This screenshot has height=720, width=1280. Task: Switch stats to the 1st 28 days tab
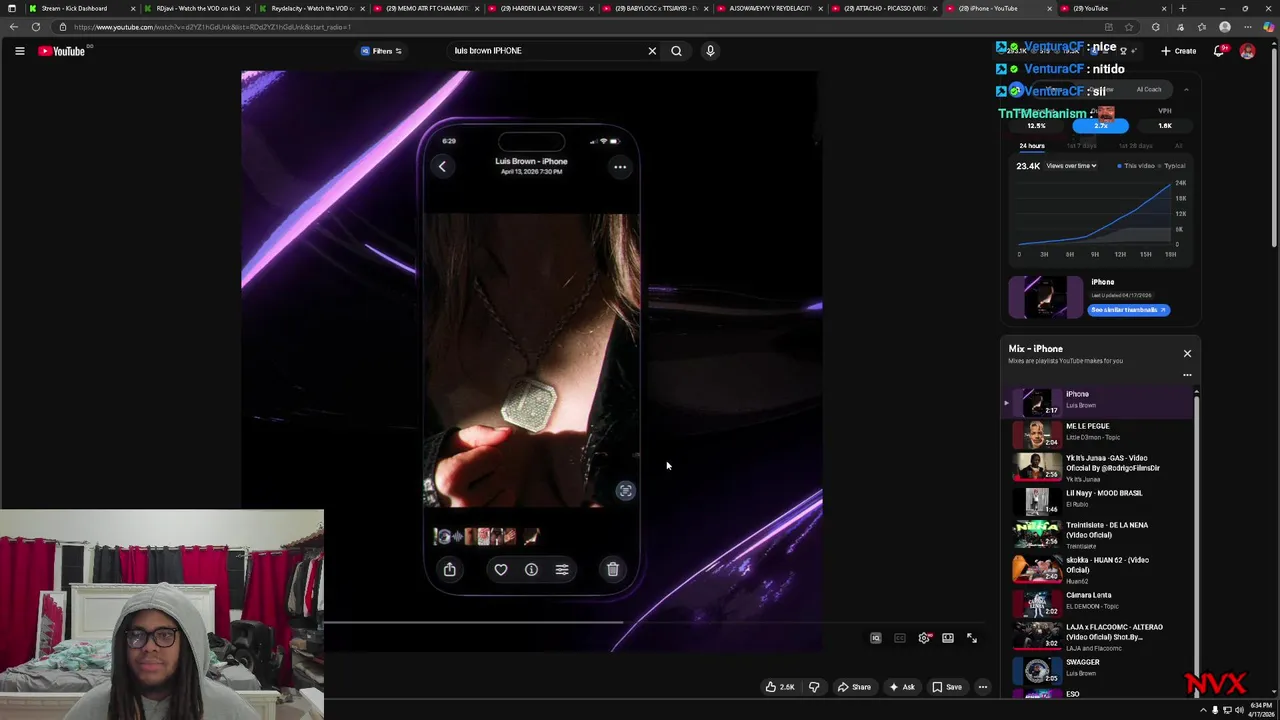click(x=1135, y=146)
